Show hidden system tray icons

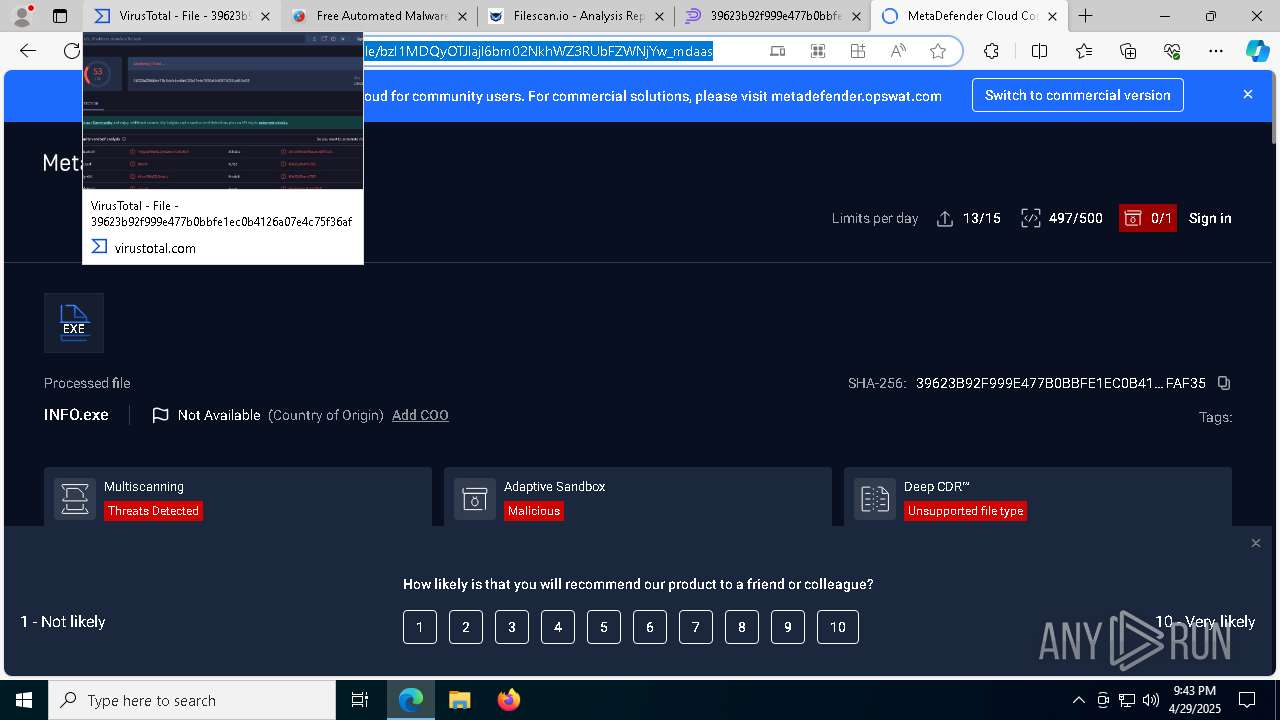coord(1078,700)
